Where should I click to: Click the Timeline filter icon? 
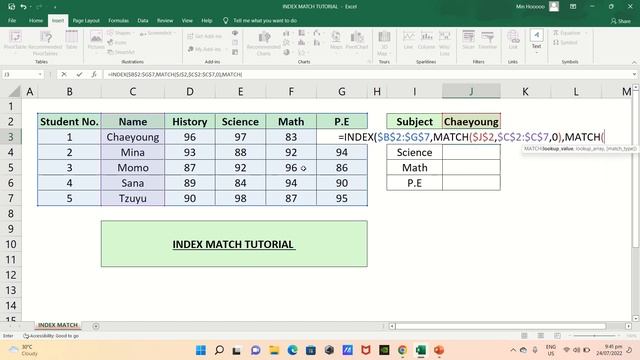click(487, 40)
